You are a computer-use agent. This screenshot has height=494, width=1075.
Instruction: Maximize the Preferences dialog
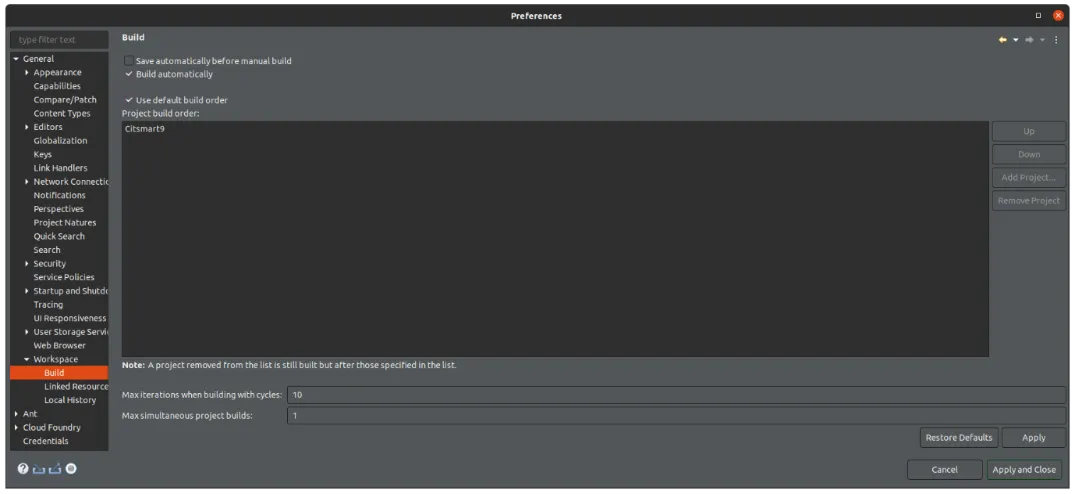(x=1038, y=15)
